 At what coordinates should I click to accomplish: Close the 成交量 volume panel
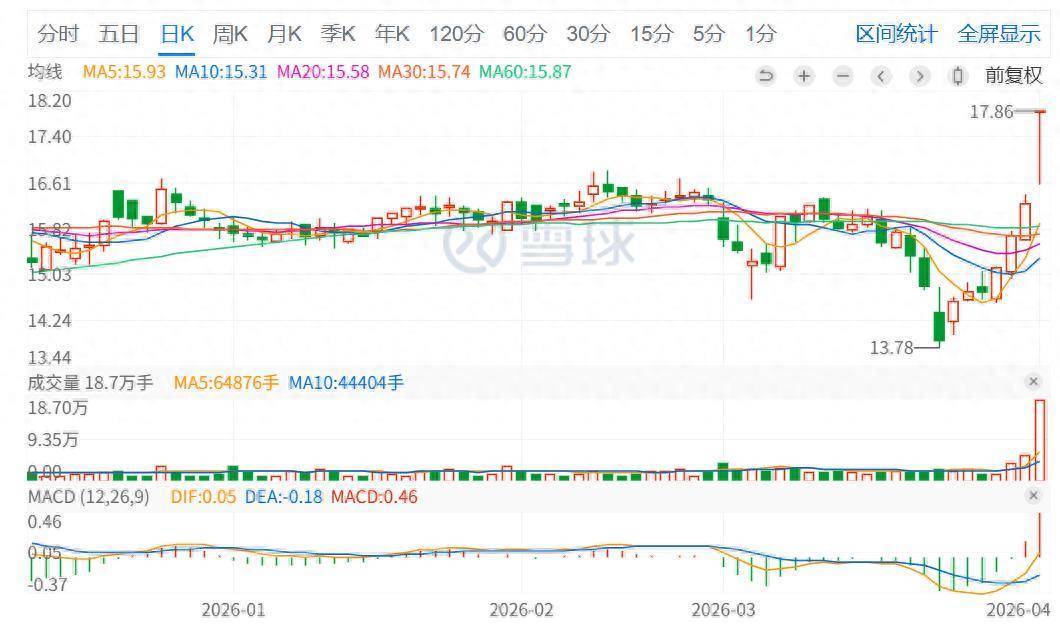(1033, 382)
